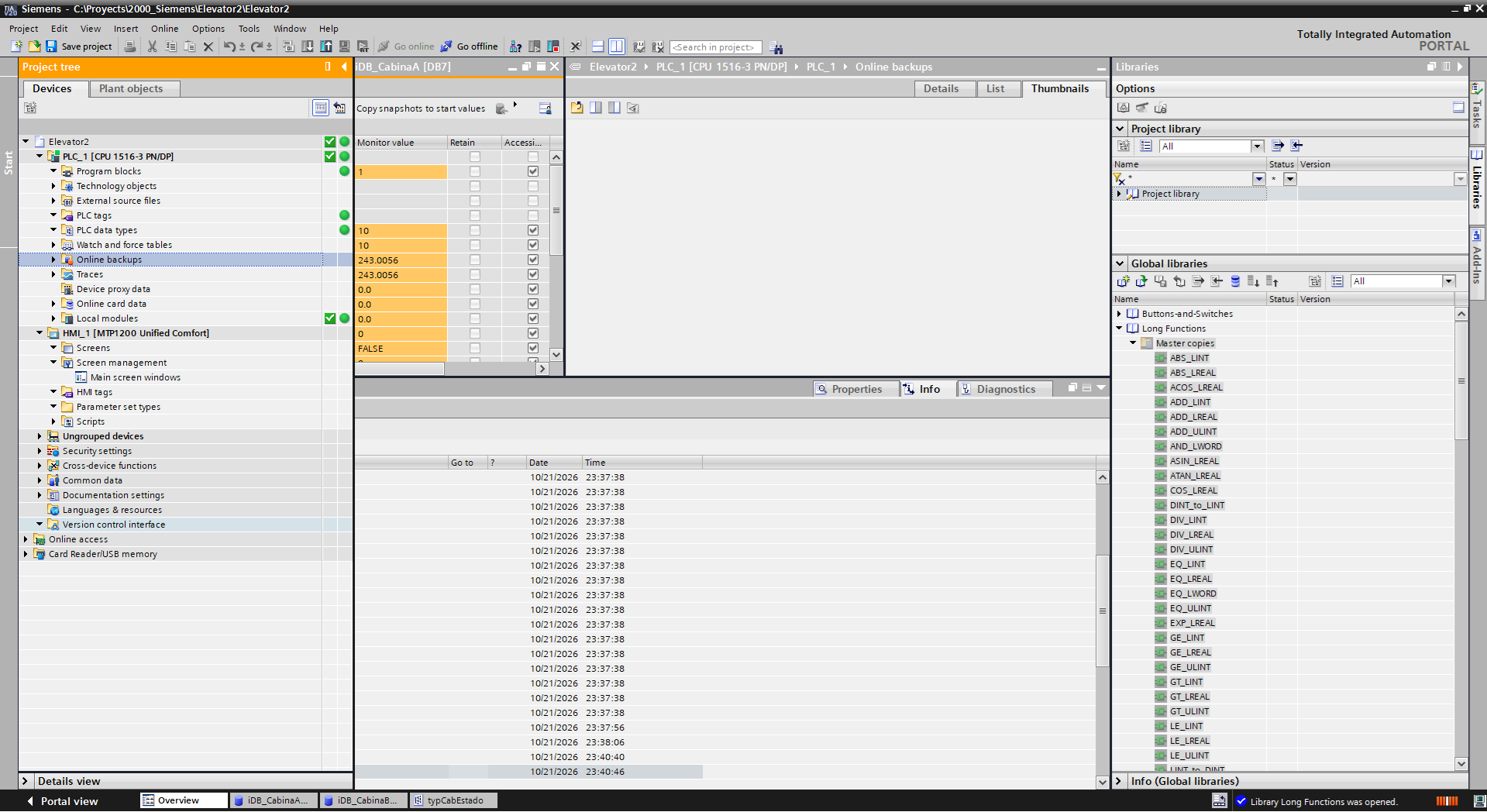Expand the Details view panel
Viewport: 1487px width, 812px height.
(x=26, y=781)
